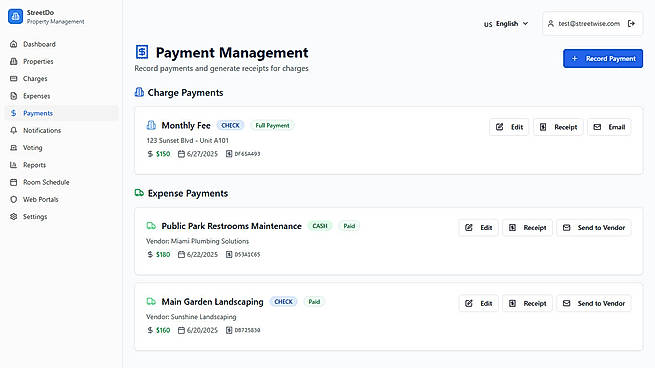
Task: Edit Public Park Restrooms Maintenance payment
Action: (478, 228)
